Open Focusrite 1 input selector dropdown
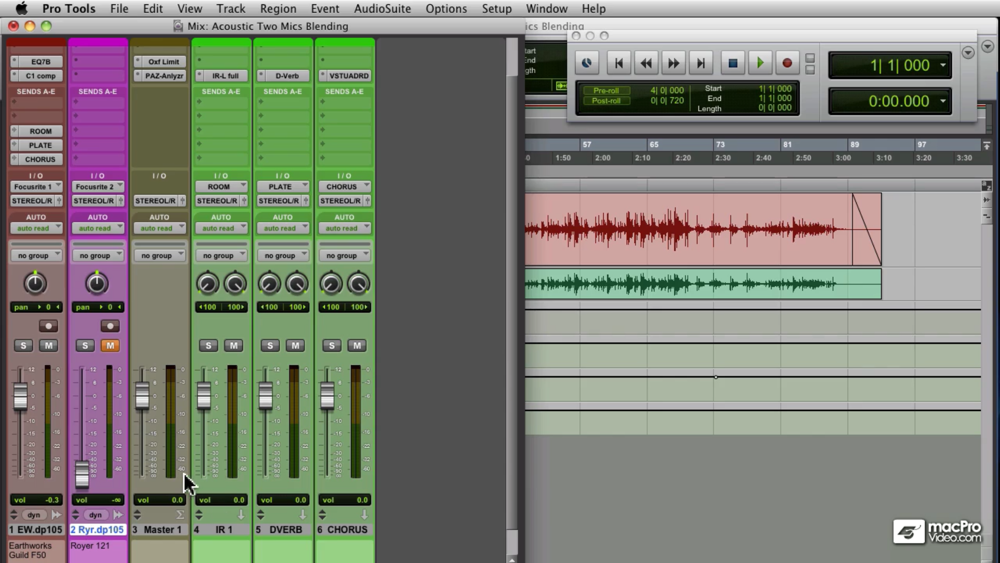This screenshot has width=1000, height=563. [x=36, y=187]
